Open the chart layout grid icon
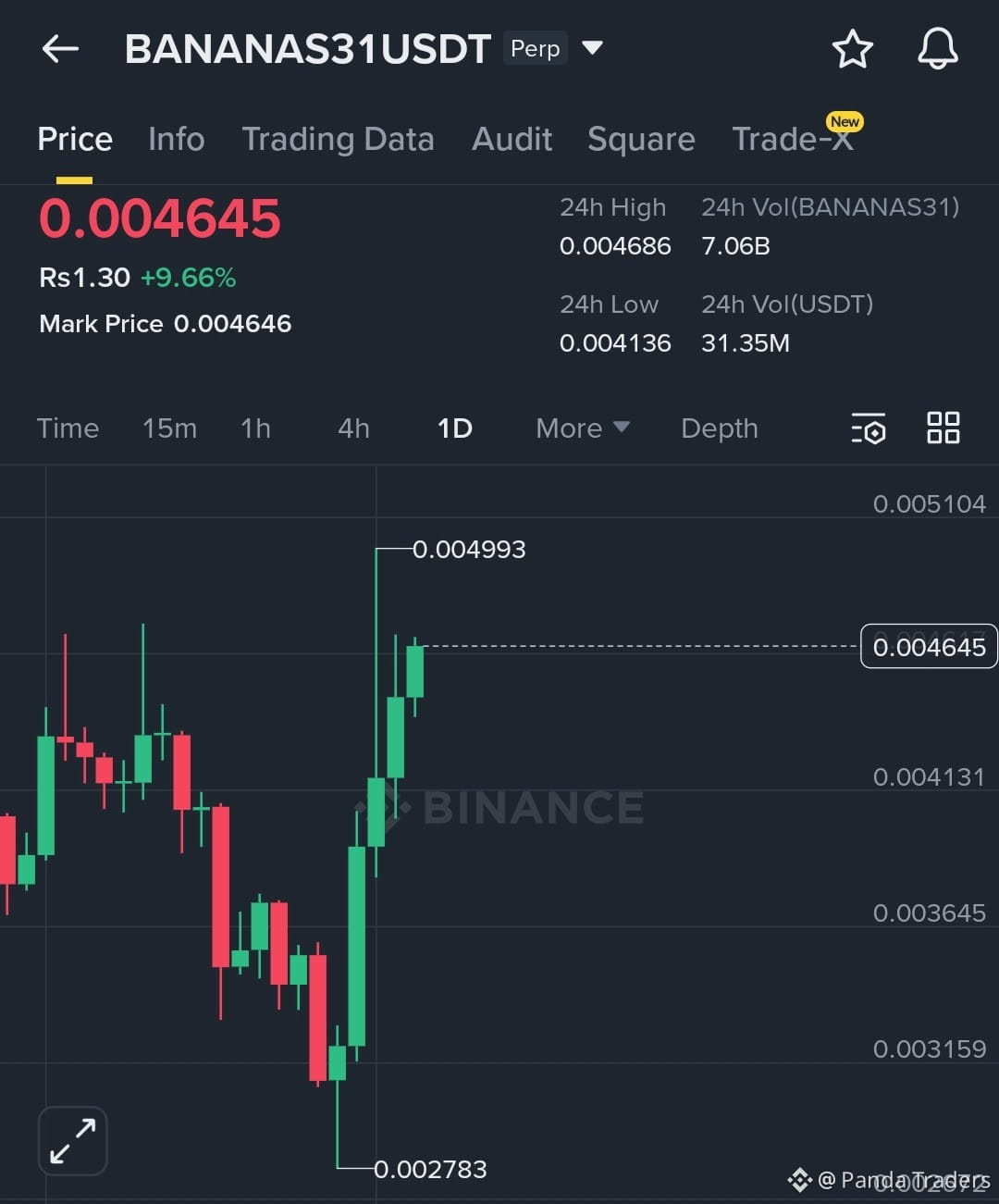This screenshot has height=1204, width=999. click(x=943, y=428)
